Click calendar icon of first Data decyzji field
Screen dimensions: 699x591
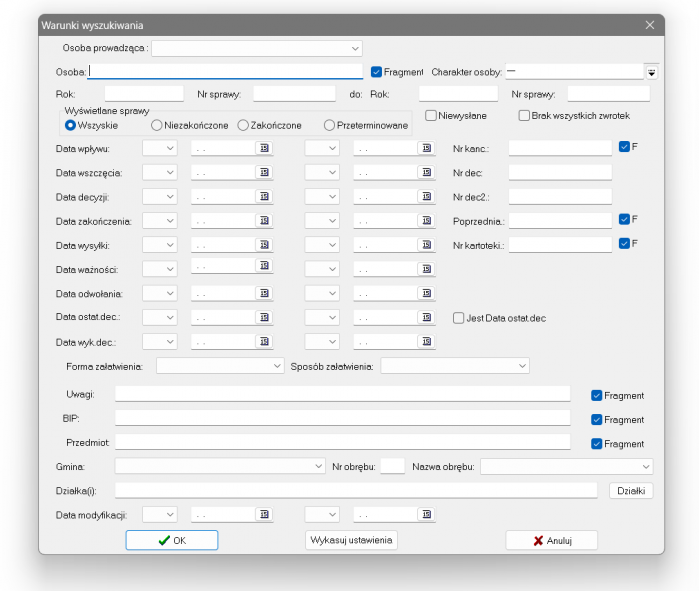pos(265,196)
